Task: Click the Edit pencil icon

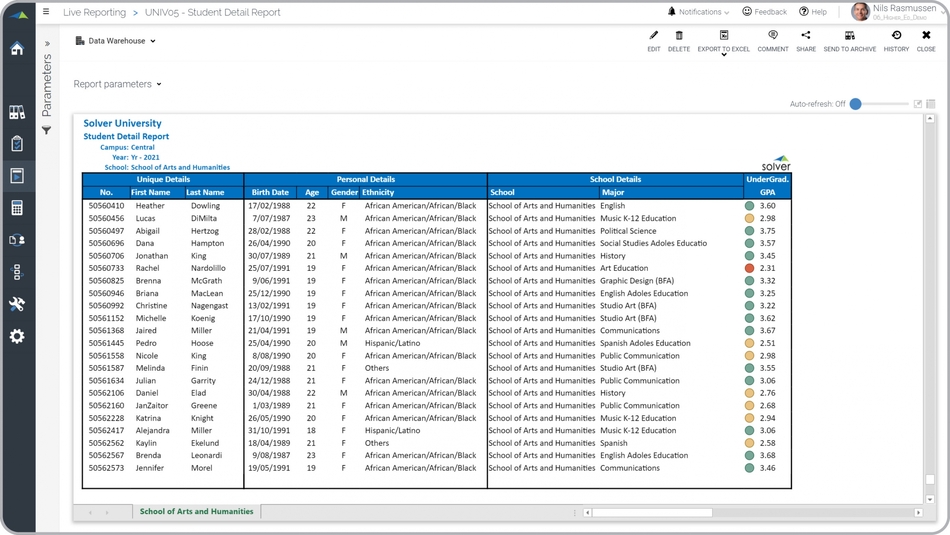Action: 654,36
